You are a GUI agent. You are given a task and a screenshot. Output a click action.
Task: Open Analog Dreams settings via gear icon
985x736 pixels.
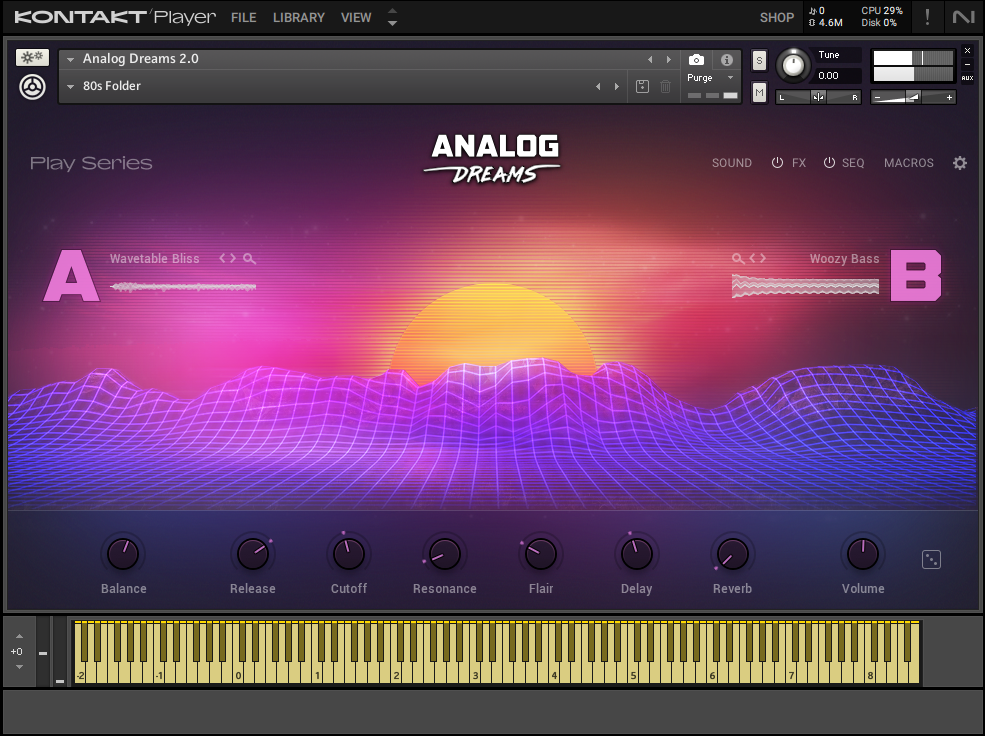(959, 163)
